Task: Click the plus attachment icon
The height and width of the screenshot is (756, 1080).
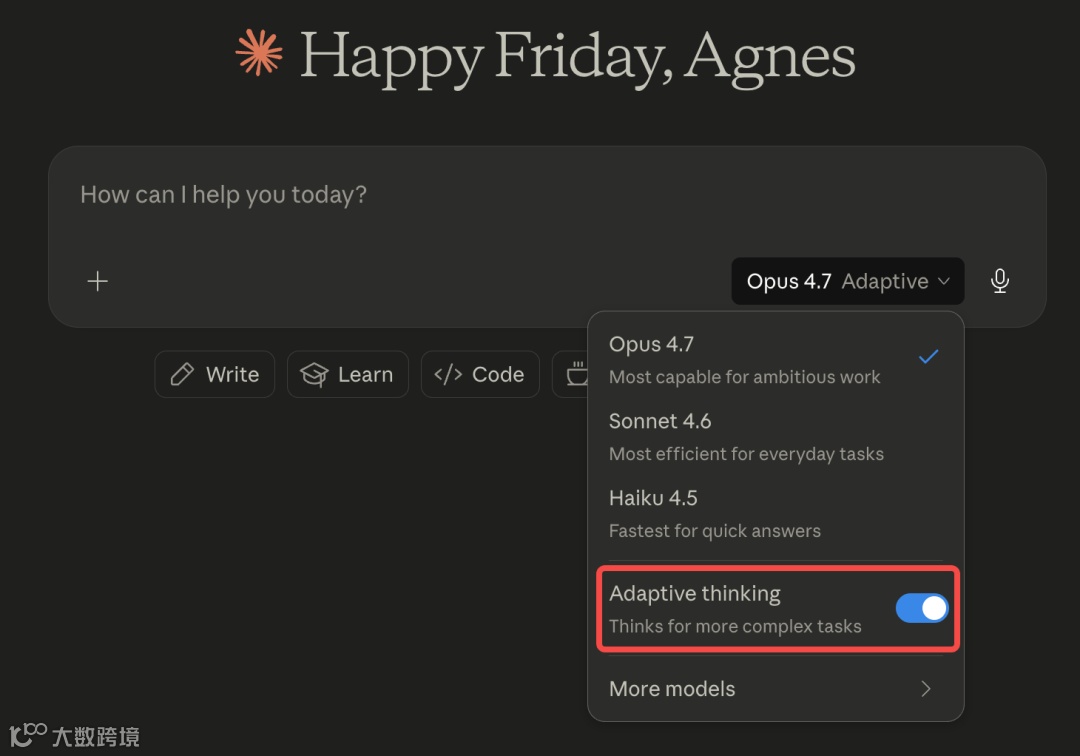Action: [x=97, y=282]
